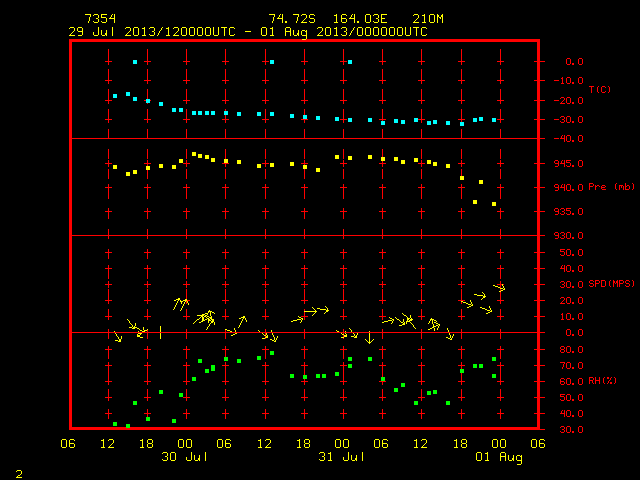Click the 945.0 pressure tick label
The image size is (640, 480).
tap(569, 164)
